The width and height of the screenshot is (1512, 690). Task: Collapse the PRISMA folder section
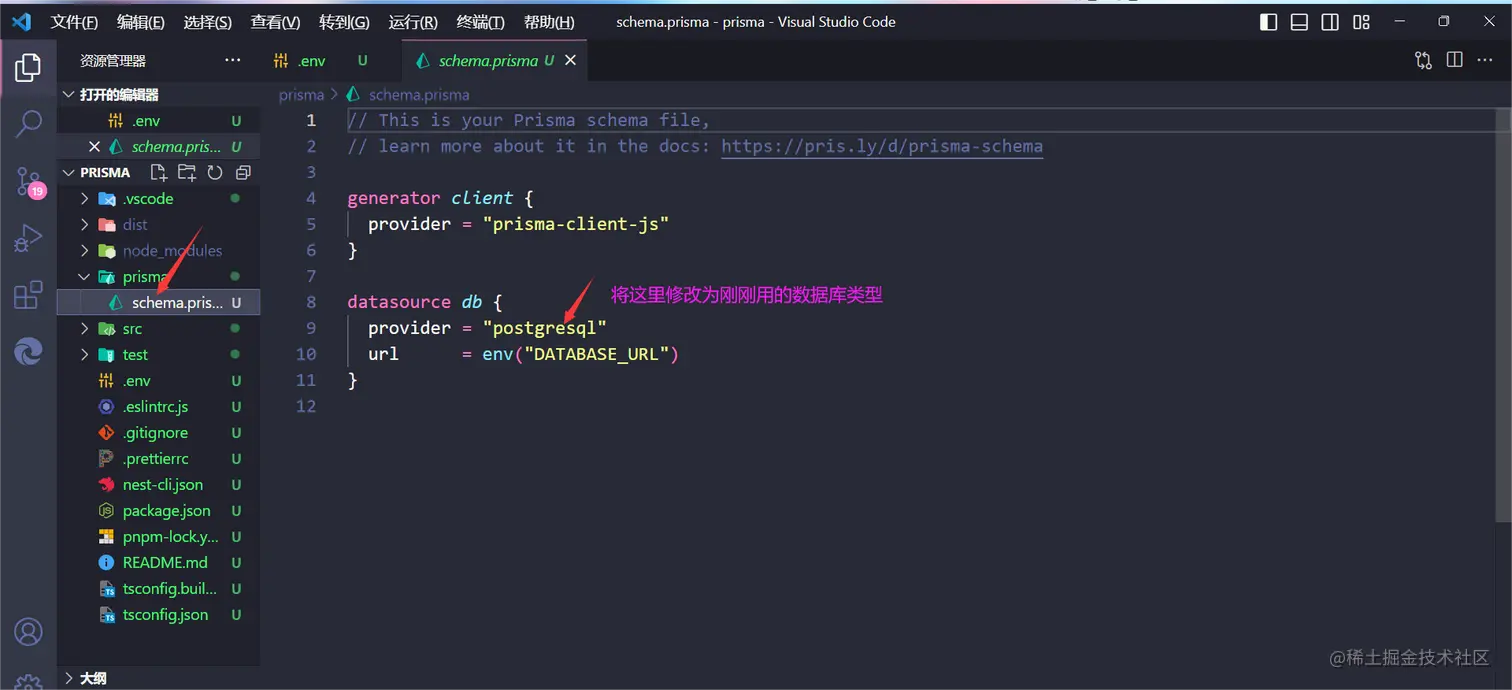(68, 172)
